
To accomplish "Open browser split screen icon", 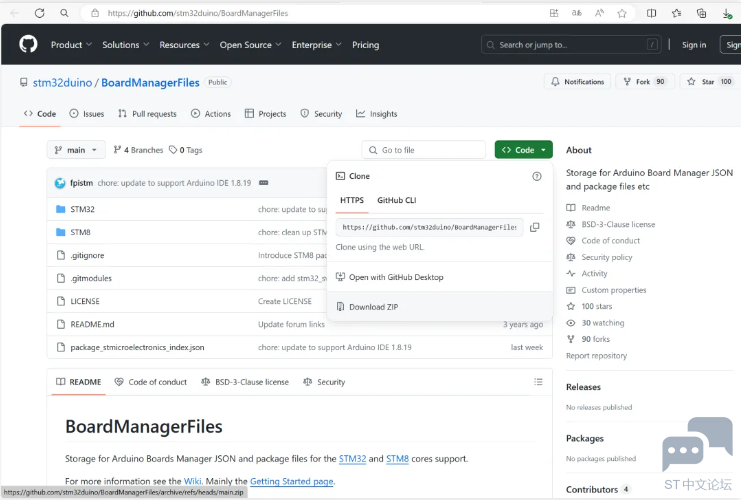I will point(651,13).
